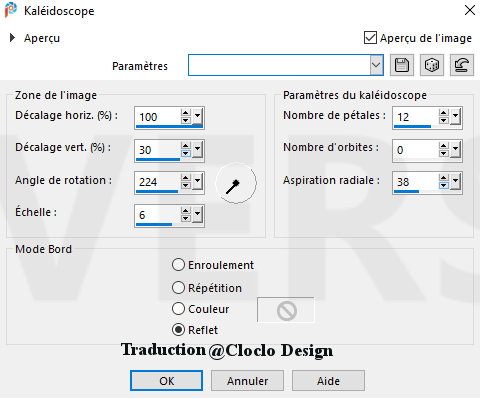The height and width of the screenshot is (399, 482).
Task: Click the Annuler button
Action: click(x=247, y=381)
